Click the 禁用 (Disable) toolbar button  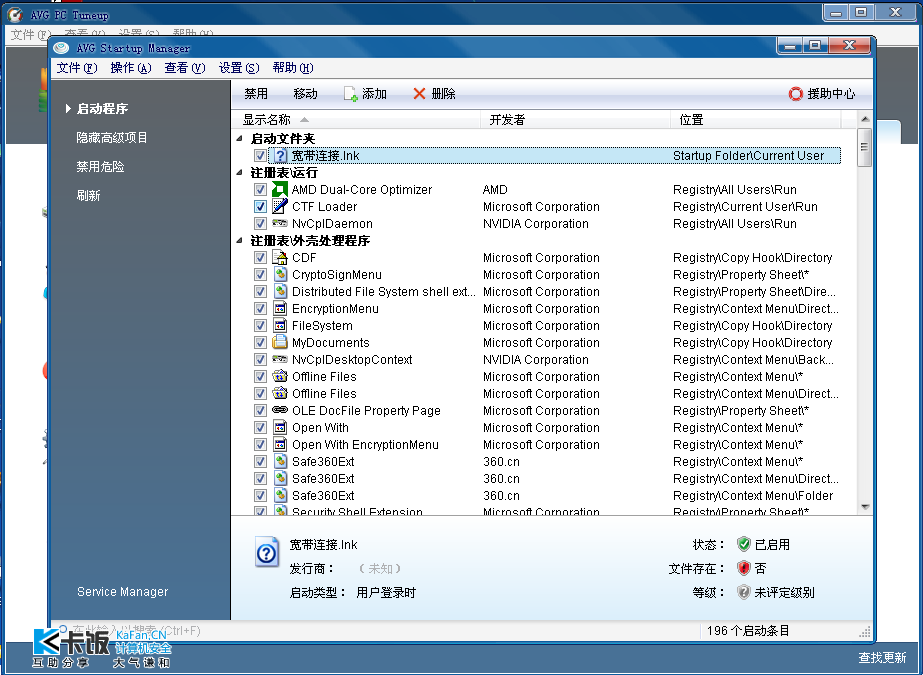click(256, 94)
